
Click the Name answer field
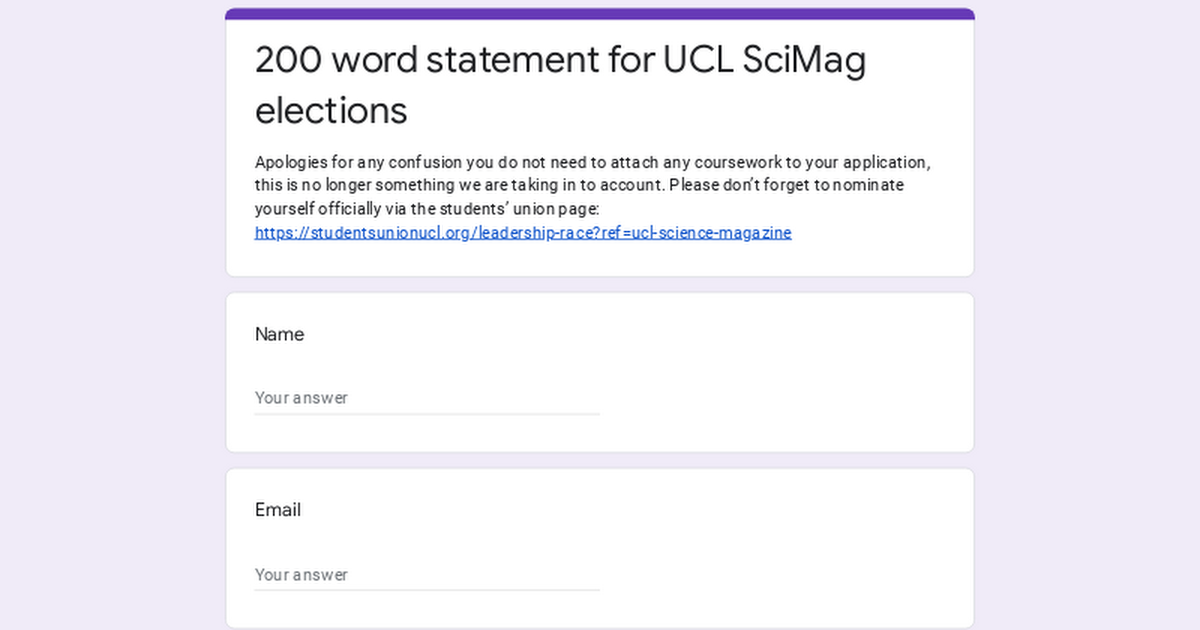coord(427,398)
